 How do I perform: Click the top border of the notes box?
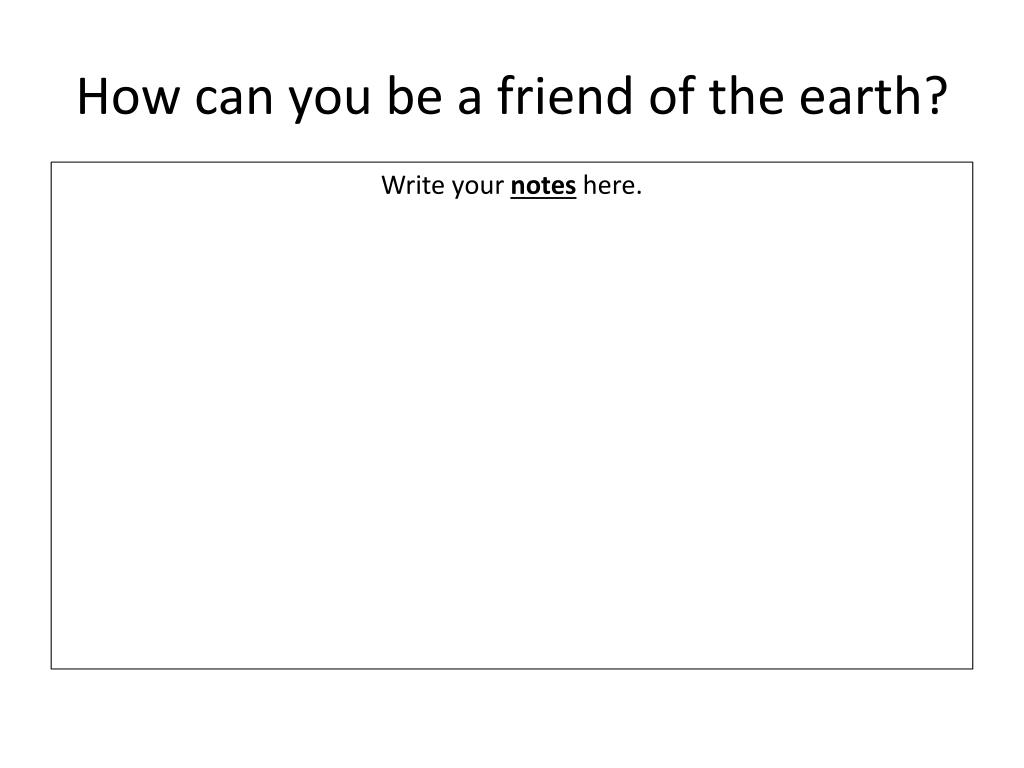[512, 162]
